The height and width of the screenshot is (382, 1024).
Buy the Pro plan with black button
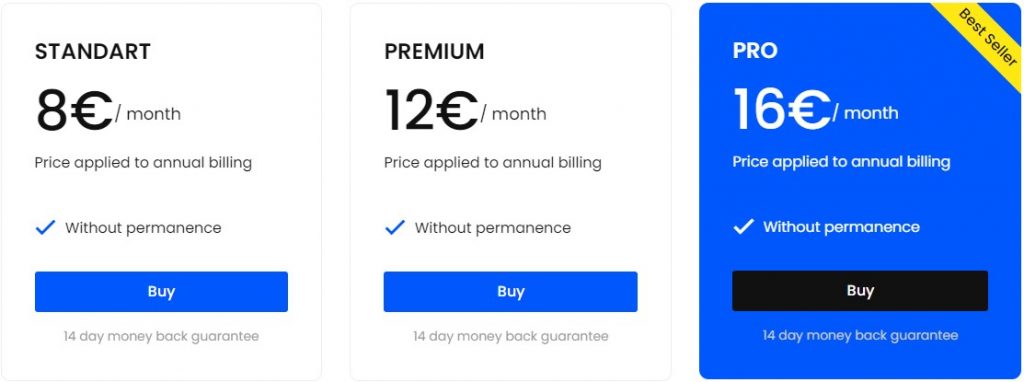point(859,291)
